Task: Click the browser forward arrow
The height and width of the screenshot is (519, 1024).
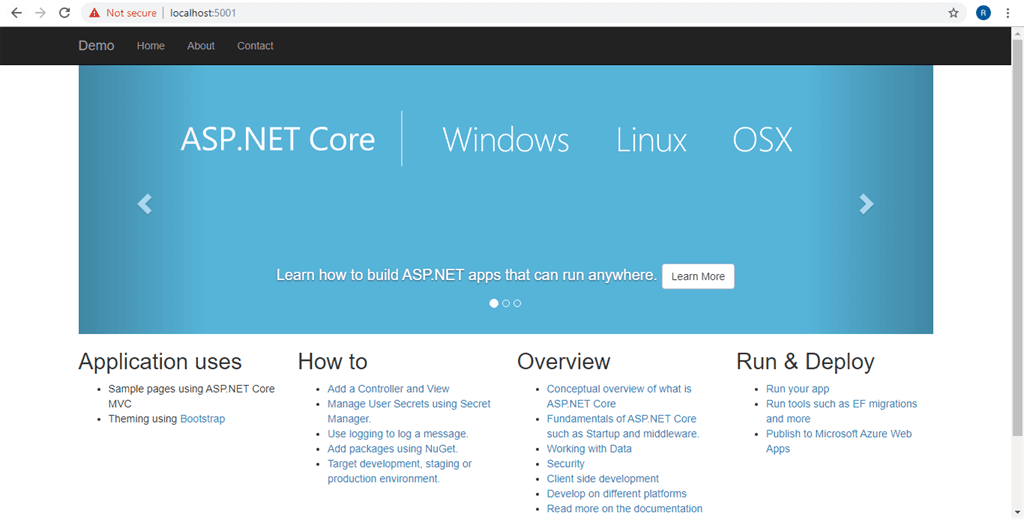Action: pos(40,13)
